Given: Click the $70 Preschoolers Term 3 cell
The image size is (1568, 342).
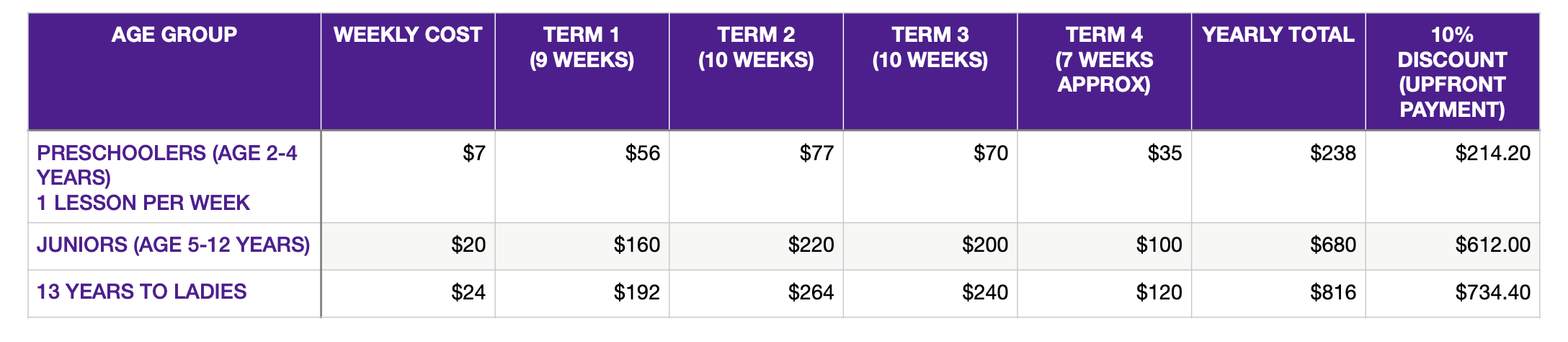Looking at the screenshot, I should click(x=930, y=177).
